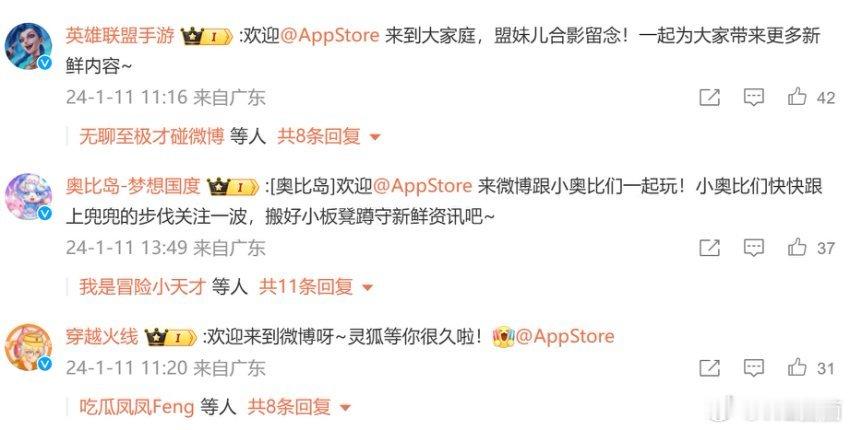Repost the 穿越火线 comment
The width and height of the screenshot is (850, 430).
(x=710, y=368)
